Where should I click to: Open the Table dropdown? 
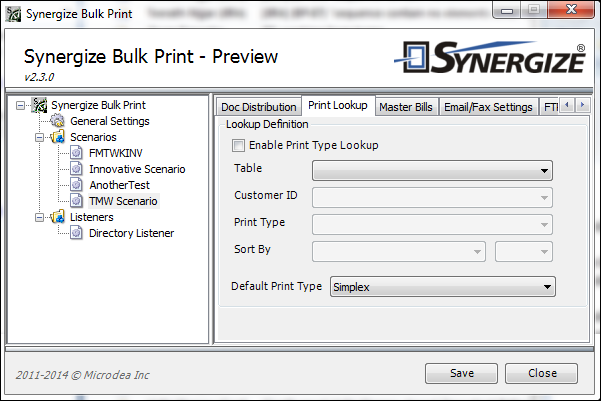432,171
